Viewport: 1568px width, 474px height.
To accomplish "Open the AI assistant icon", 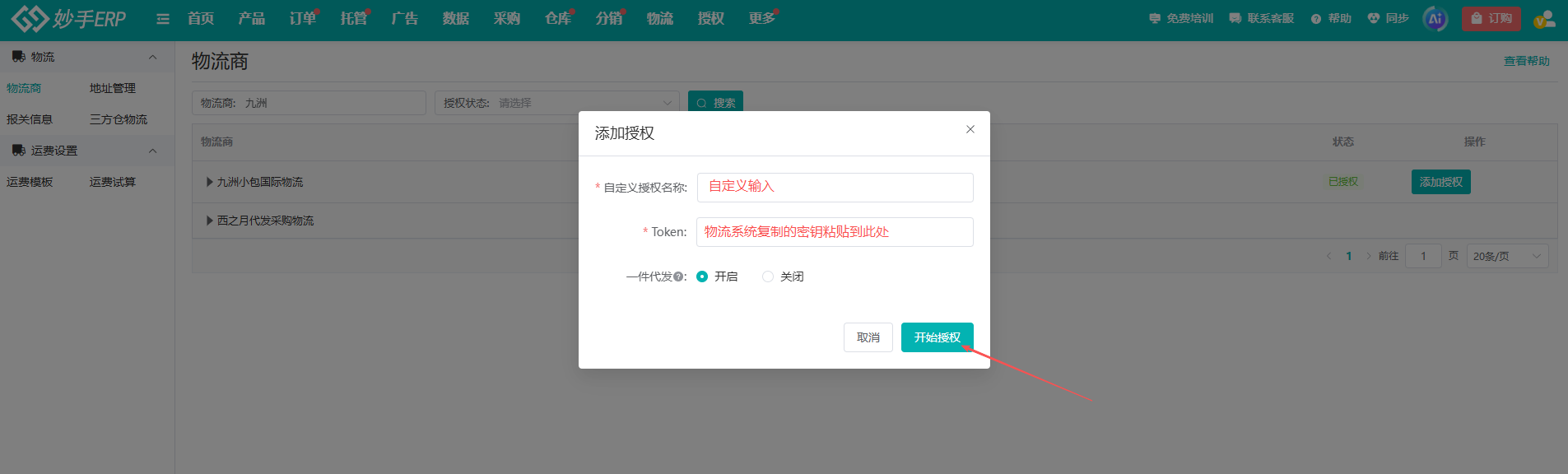I will [x=1435, y=19].
